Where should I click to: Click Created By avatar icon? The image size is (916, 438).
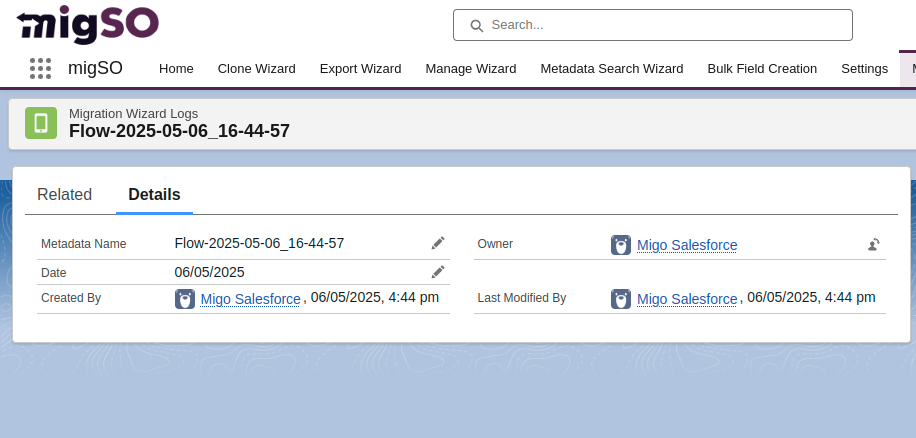click(x=185, y=299)
